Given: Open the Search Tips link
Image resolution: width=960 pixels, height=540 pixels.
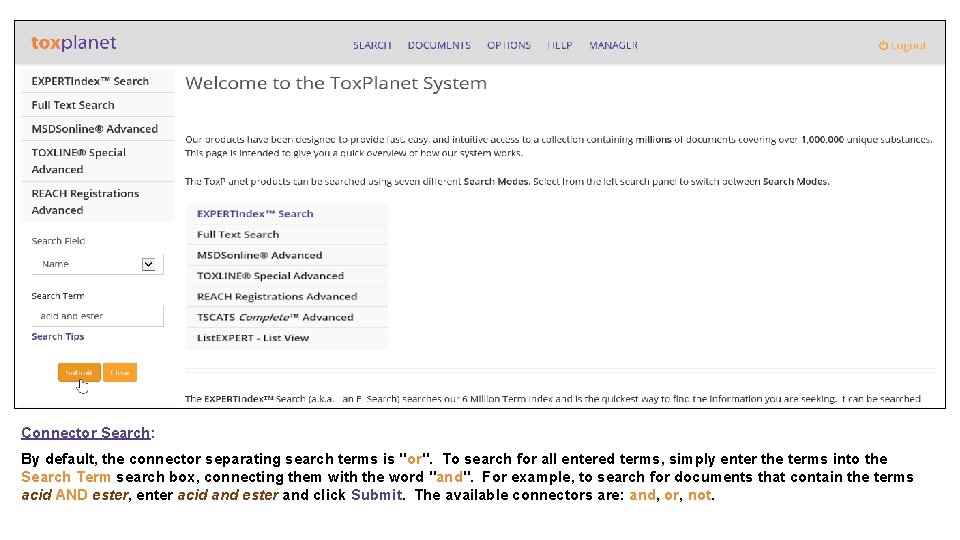Looking at the screenshot, I should (58, 337).
